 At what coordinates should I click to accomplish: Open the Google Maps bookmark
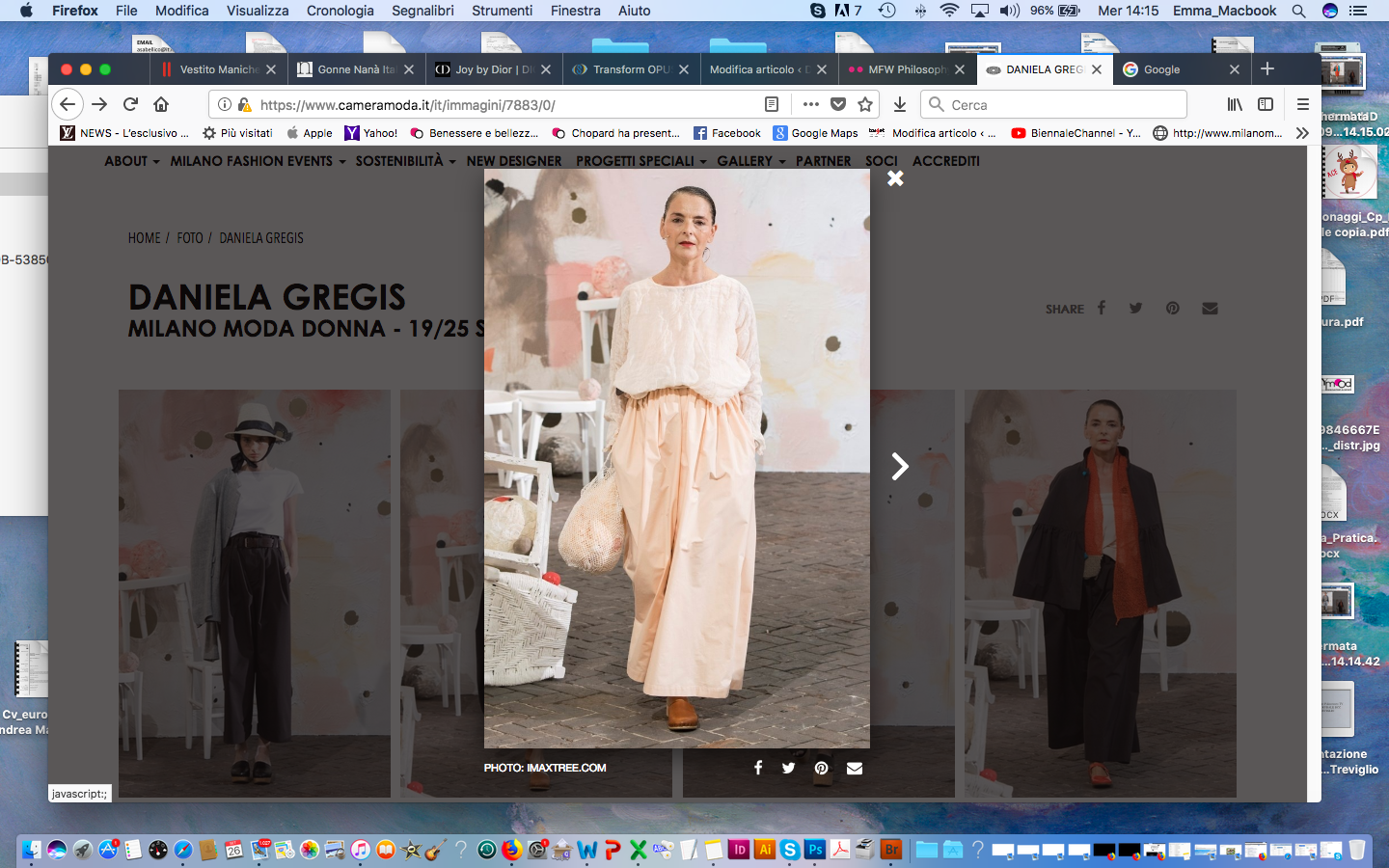tap(816, 133)
